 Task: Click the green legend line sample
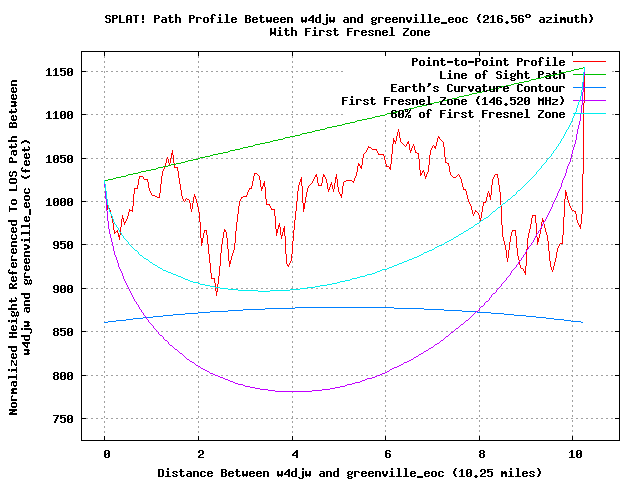589,75
